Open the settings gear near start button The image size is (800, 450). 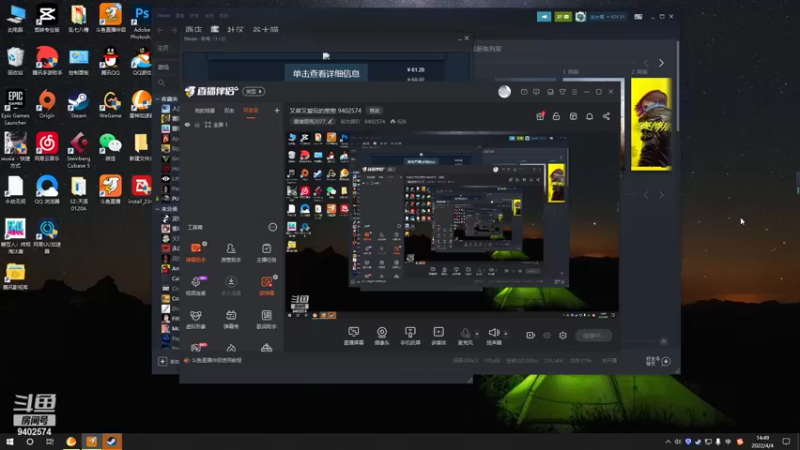pyautogui.click(x=563, y=335)
